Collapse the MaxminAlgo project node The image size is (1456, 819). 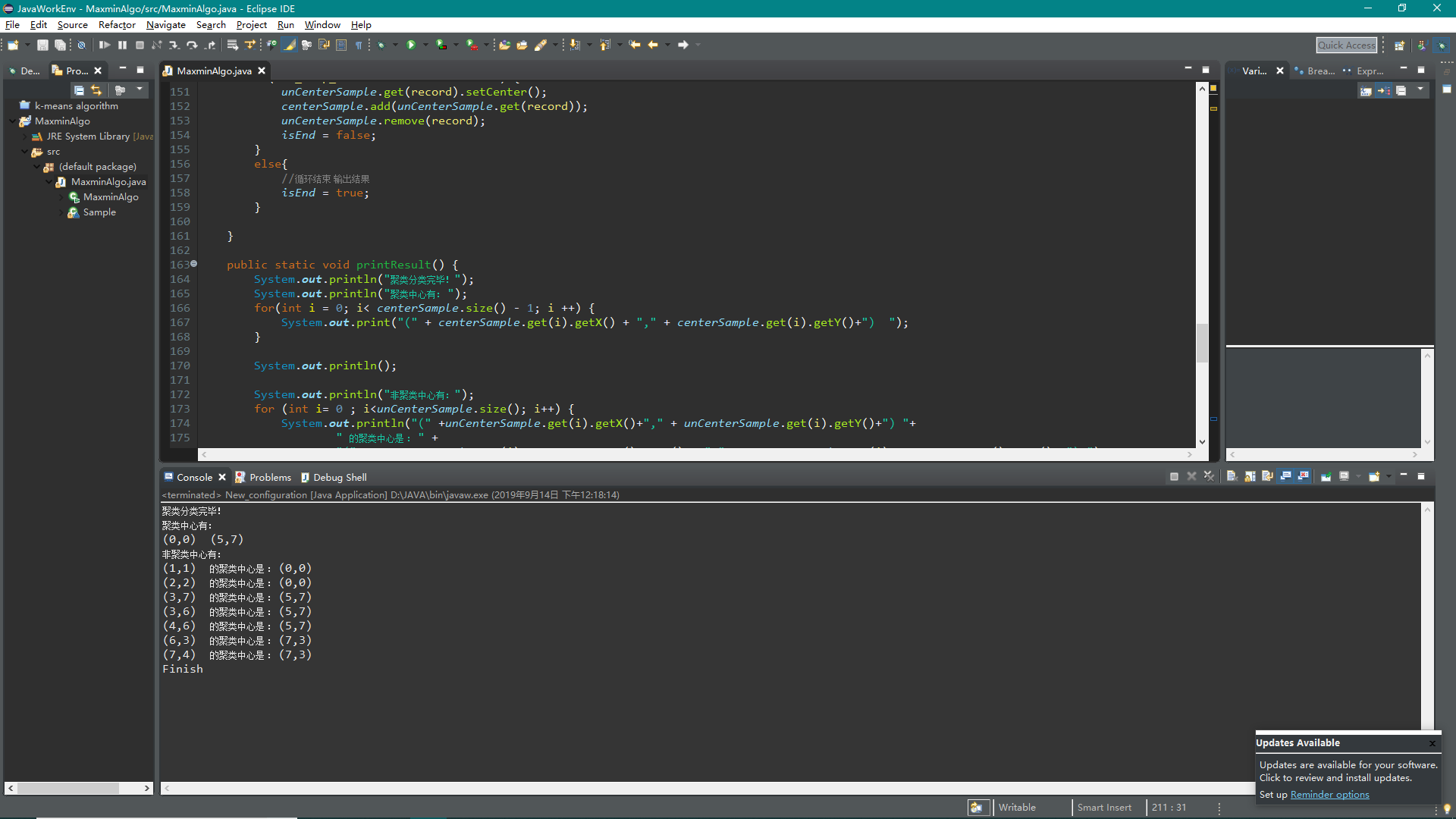(x=13, y=121)
